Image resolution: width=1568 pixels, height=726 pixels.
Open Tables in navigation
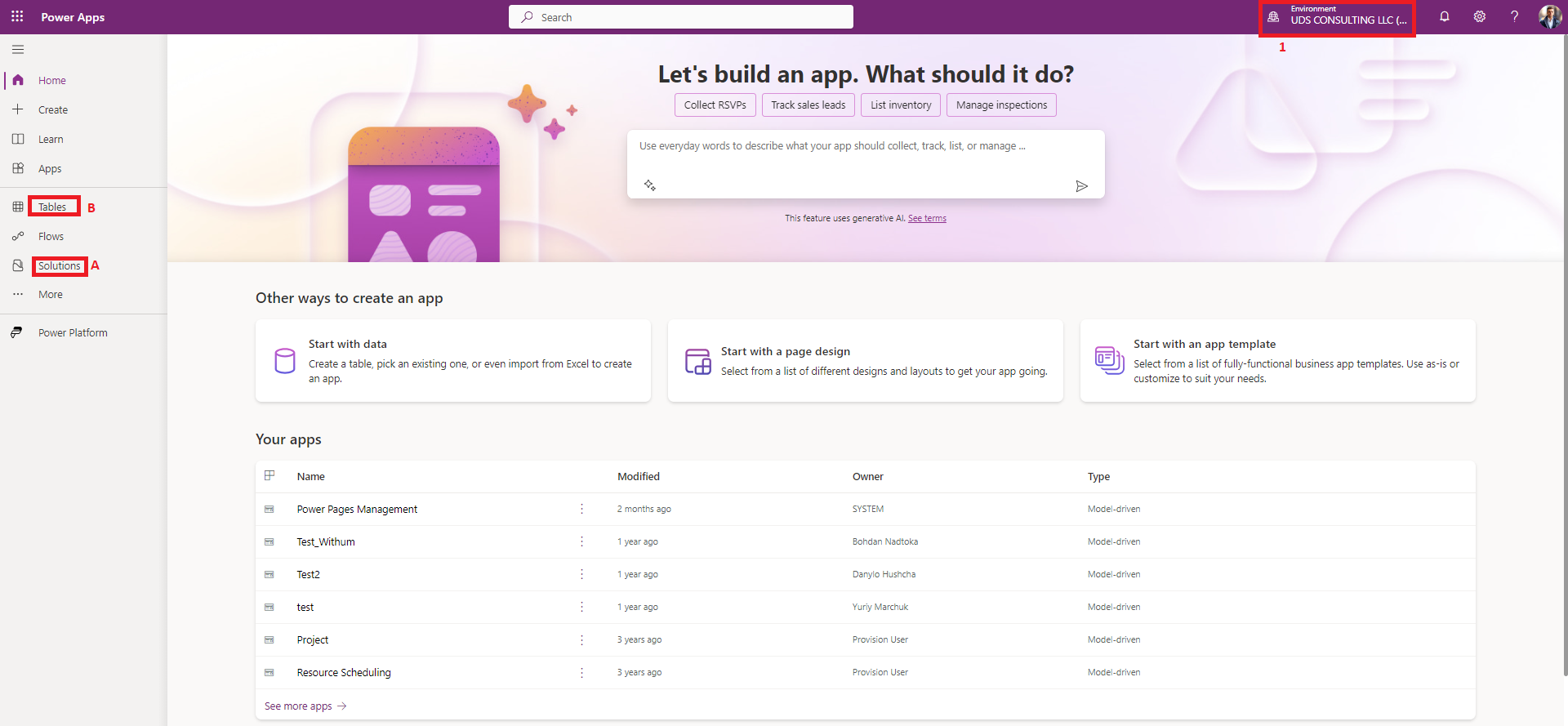pyautogui.click(x=52, y=207)
